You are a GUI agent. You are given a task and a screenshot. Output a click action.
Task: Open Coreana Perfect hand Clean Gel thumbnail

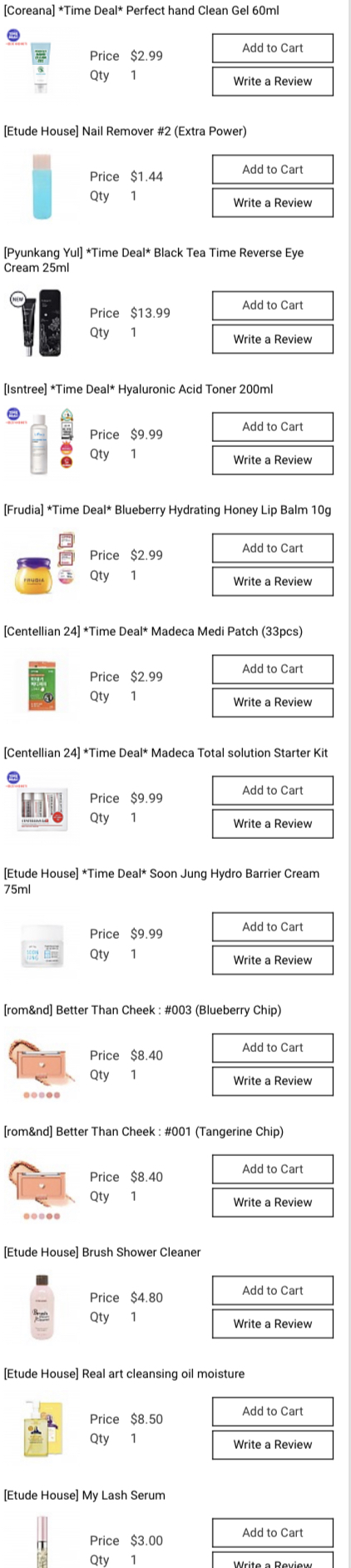[41, 65]
